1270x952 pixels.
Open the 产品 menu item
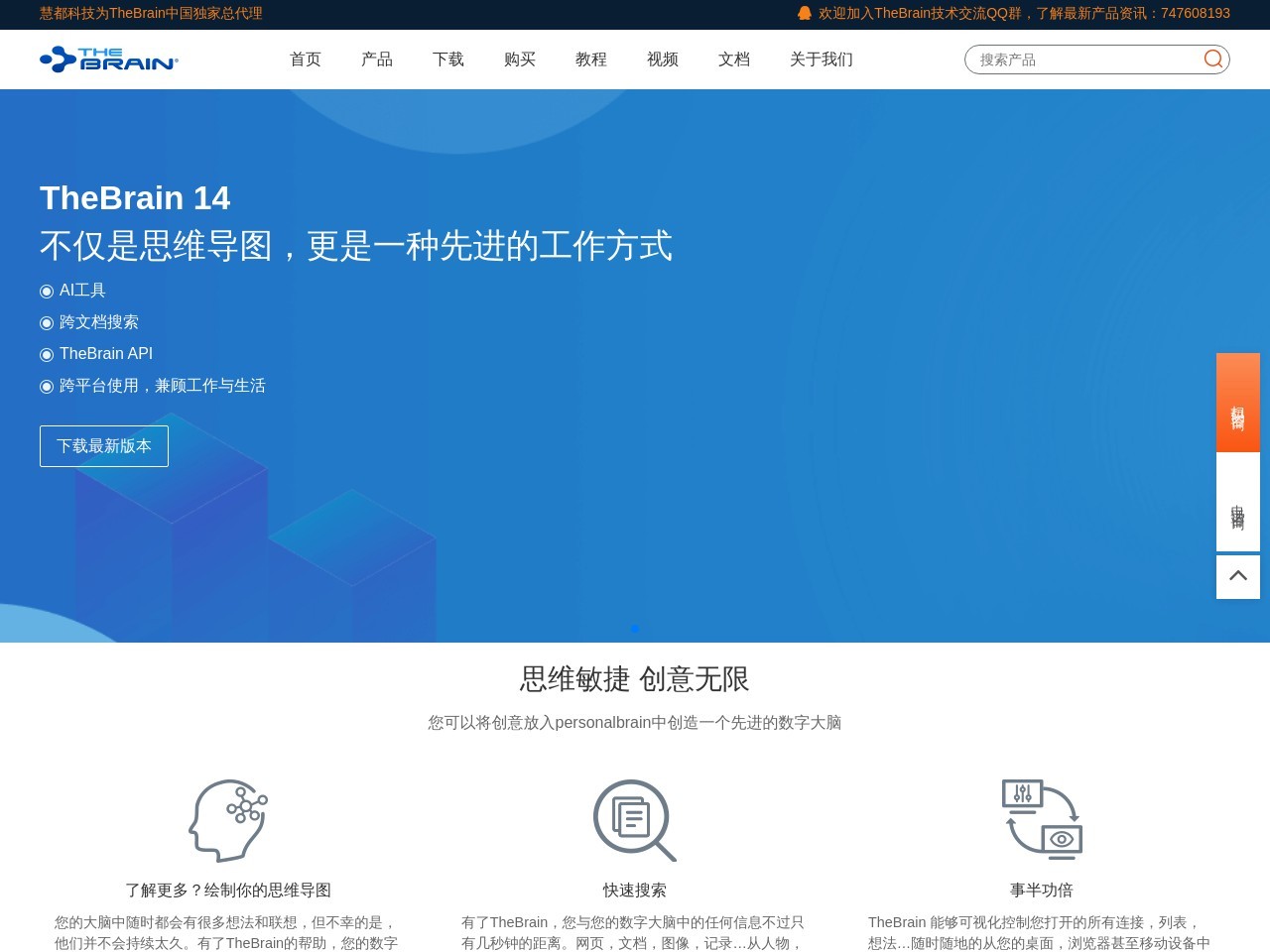click(x=377, y=59)
